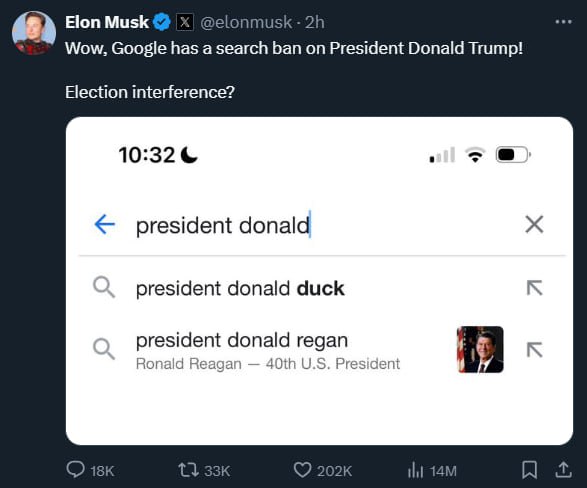Viewport: 587px width, 488px height.
Task: Click the 2h timestamp link
Action: click(314, 22)
